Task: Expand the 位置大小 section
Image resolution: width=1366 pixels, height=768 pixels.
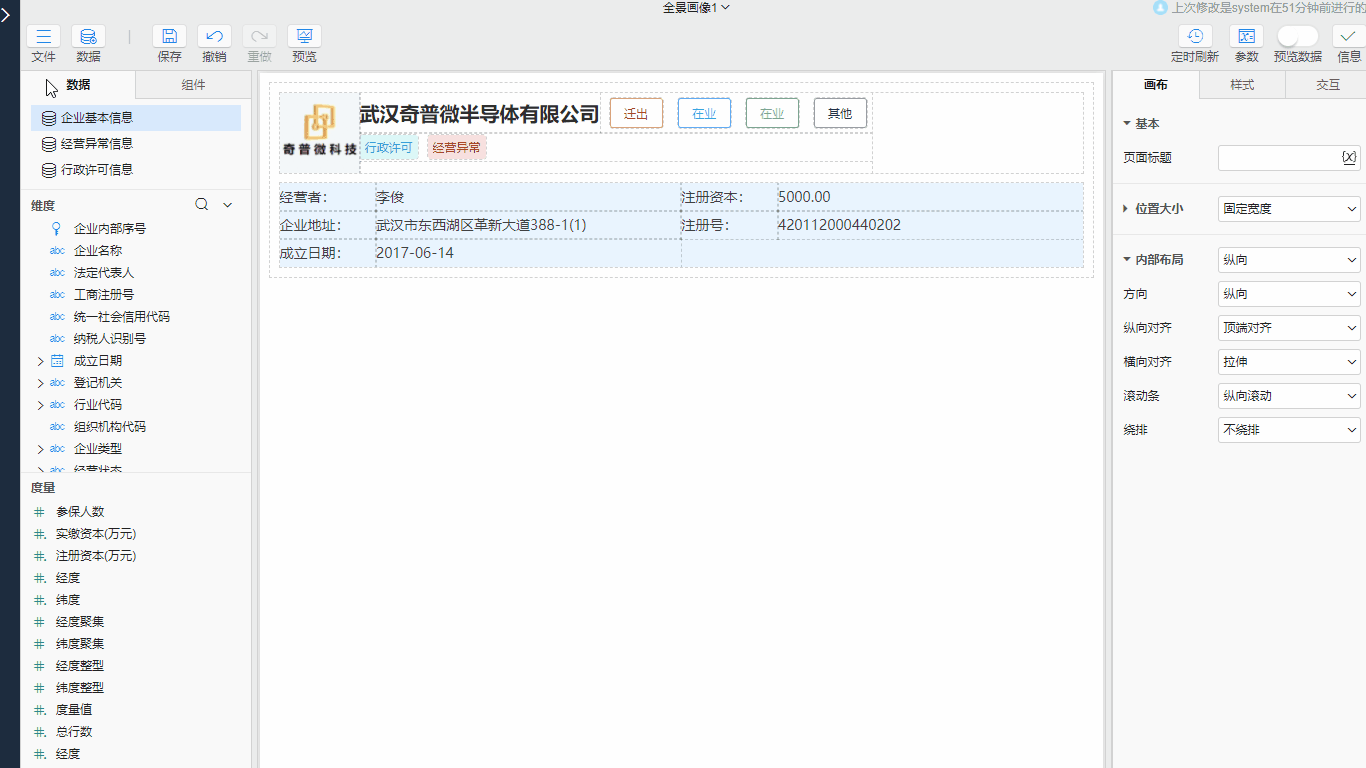Action: [x=1127, y=209]
